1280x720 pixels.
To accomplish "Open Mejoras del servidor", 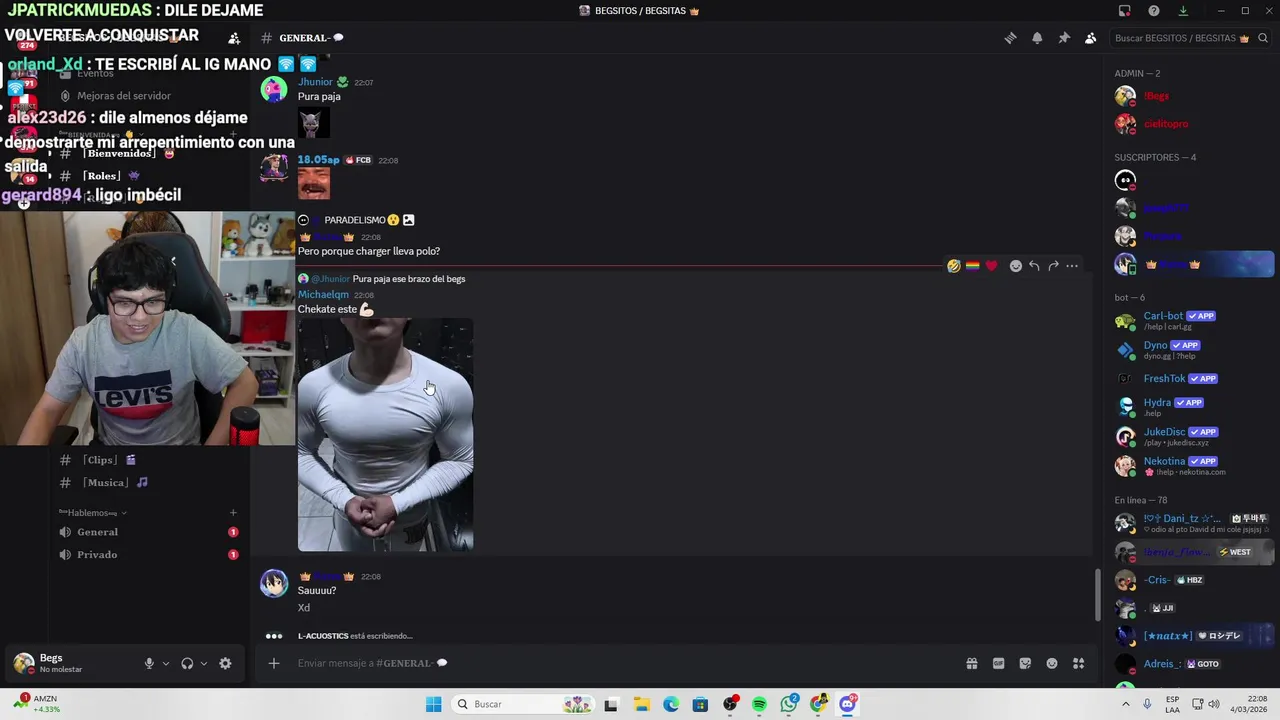I will pos(124,96).
